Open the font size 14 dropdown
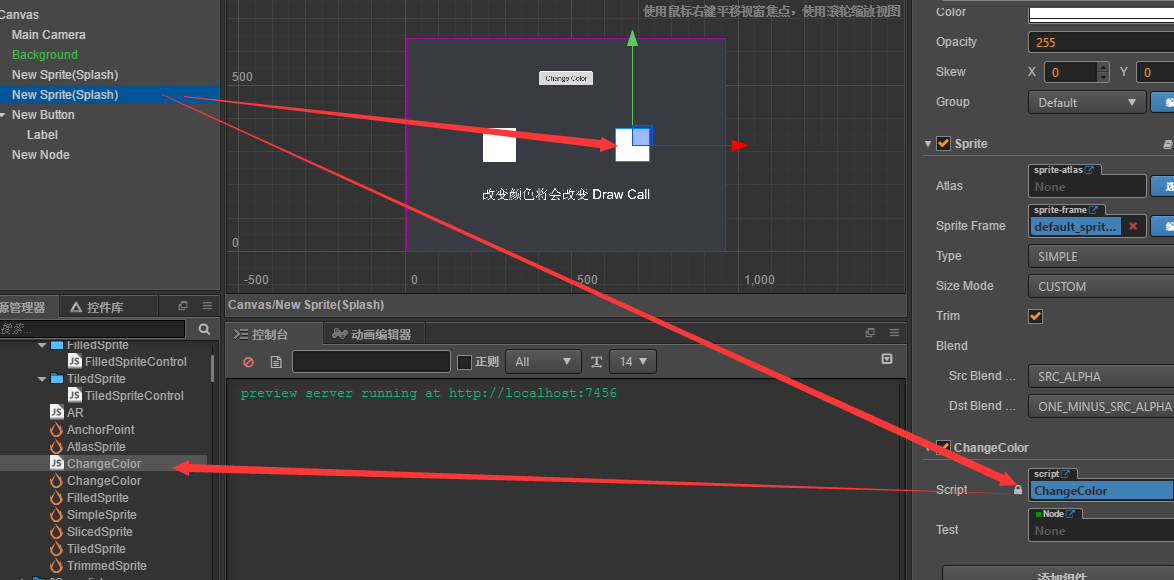 coord(633,362)
